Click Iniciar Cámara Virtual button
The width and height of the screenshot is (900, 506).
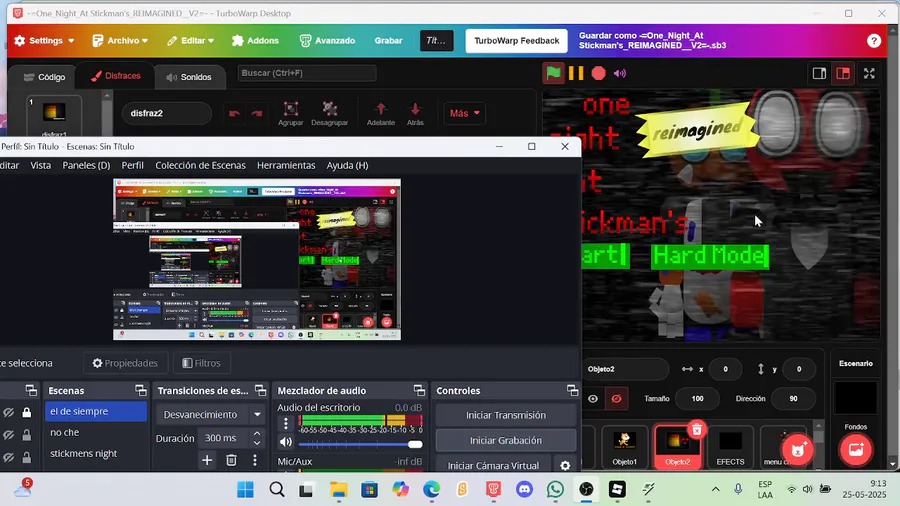[493, 465]
